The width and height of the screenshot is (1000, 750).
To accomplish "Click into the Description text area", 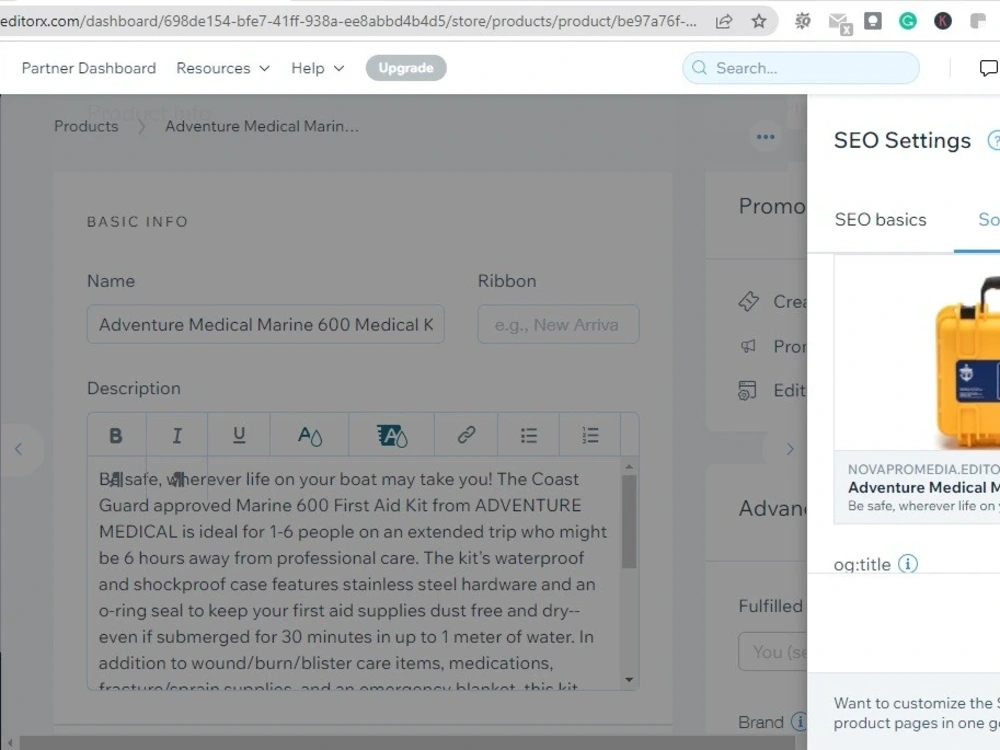I will [354, 572].
